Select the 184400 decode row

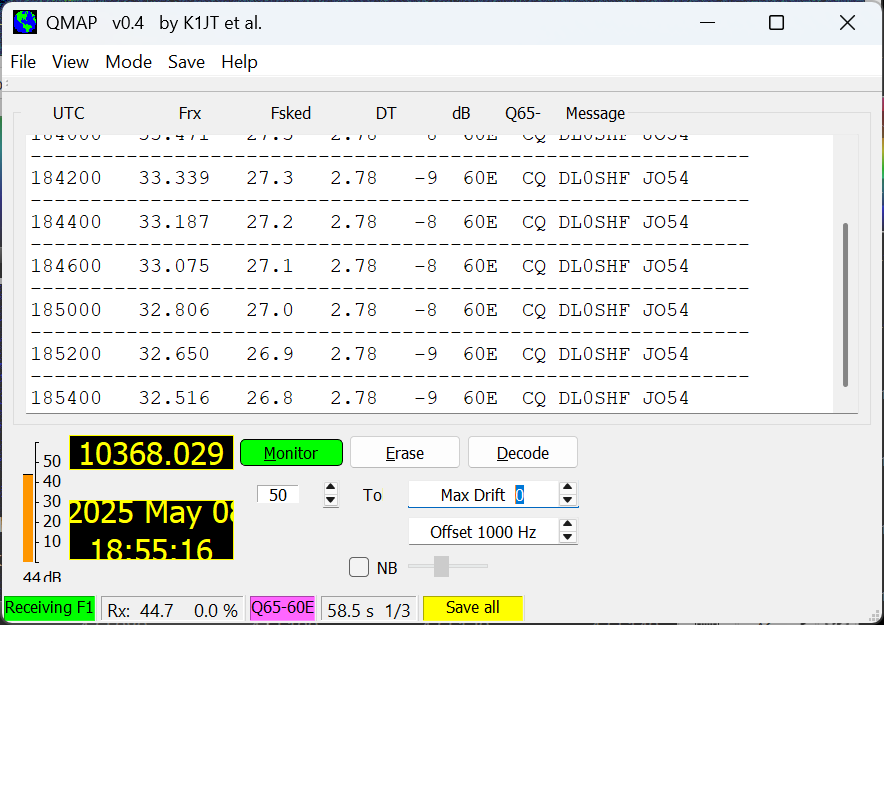(x=360, y=222)
